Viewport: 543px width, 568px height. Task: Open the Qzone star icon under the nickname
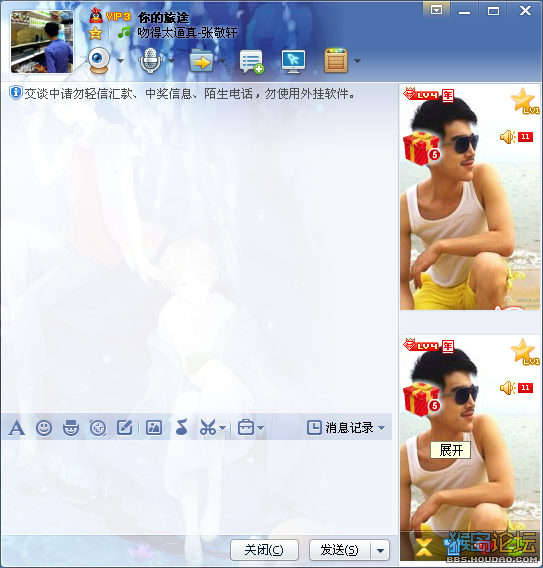click(x=96, y=33)
